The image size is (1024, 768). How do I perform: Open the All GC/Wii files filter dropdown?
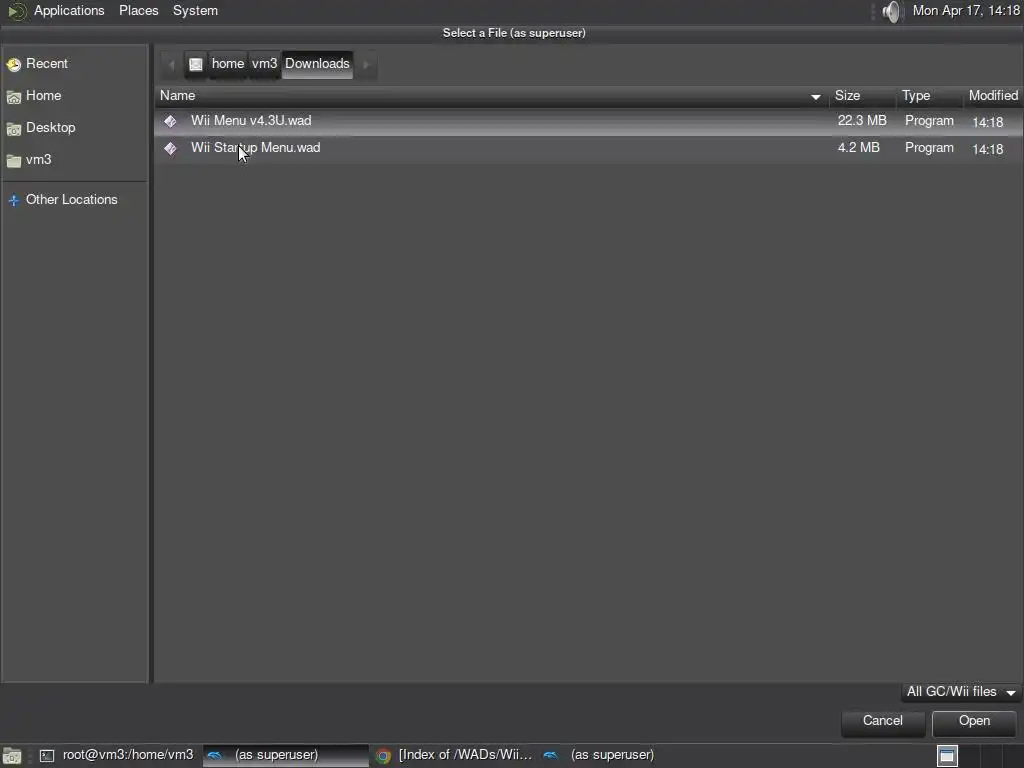click(961, 692)
